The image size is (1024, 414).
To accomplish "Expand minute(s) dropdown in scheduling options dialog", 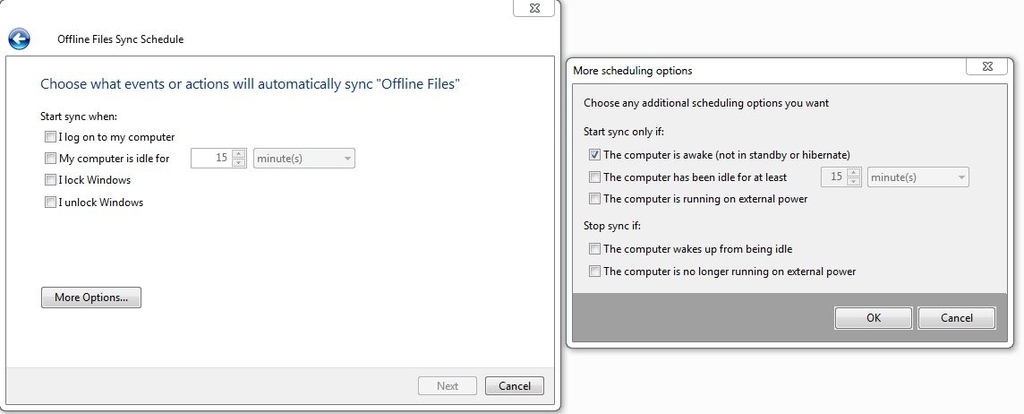I will [918, 177].
